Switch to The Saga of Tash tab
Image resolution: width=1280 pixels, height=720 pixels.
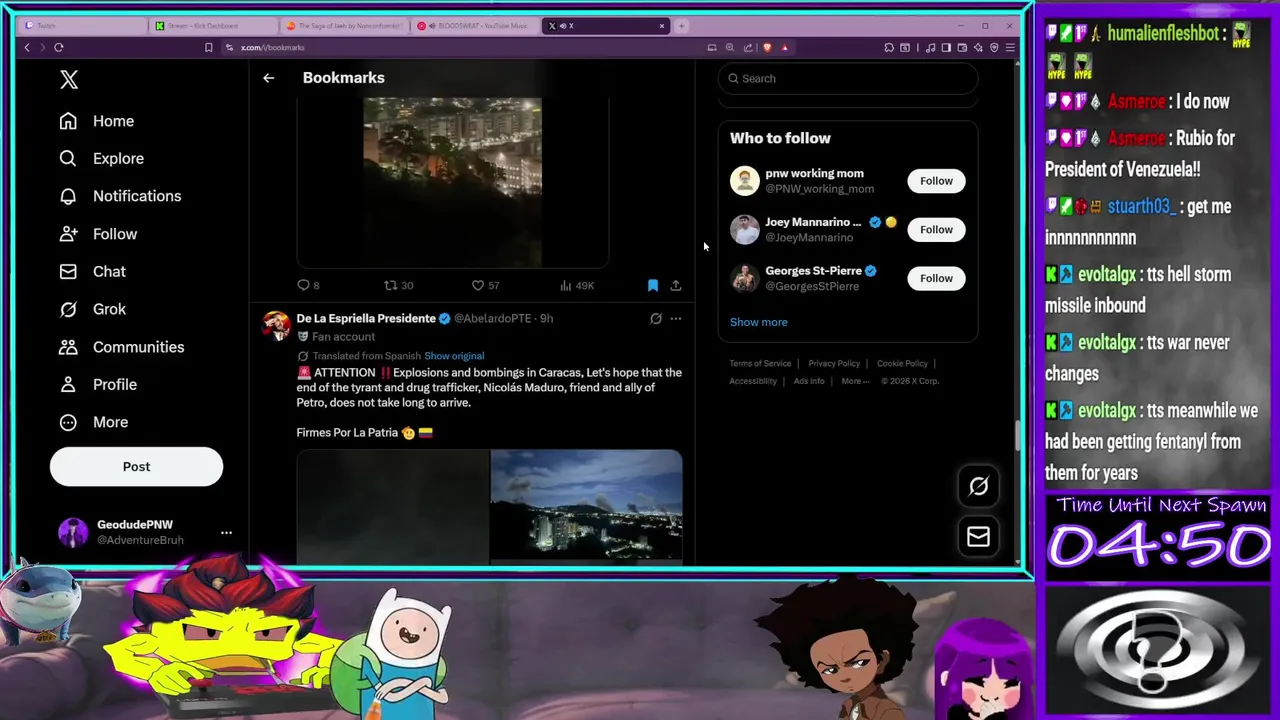[x=344, y=26]
